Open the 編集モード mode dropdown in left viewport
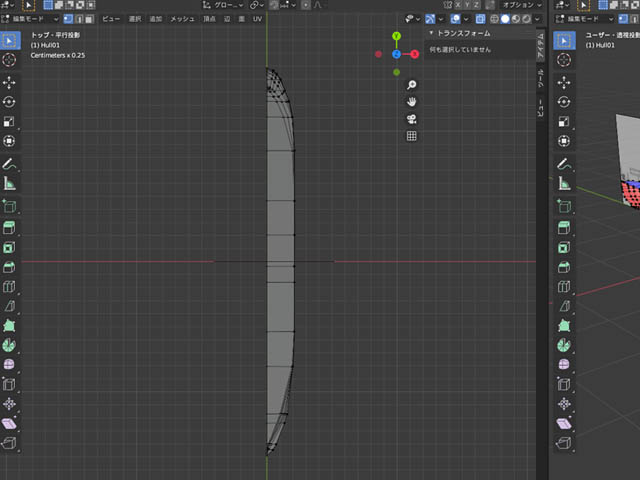640x480 pixels. click(30, 19)
